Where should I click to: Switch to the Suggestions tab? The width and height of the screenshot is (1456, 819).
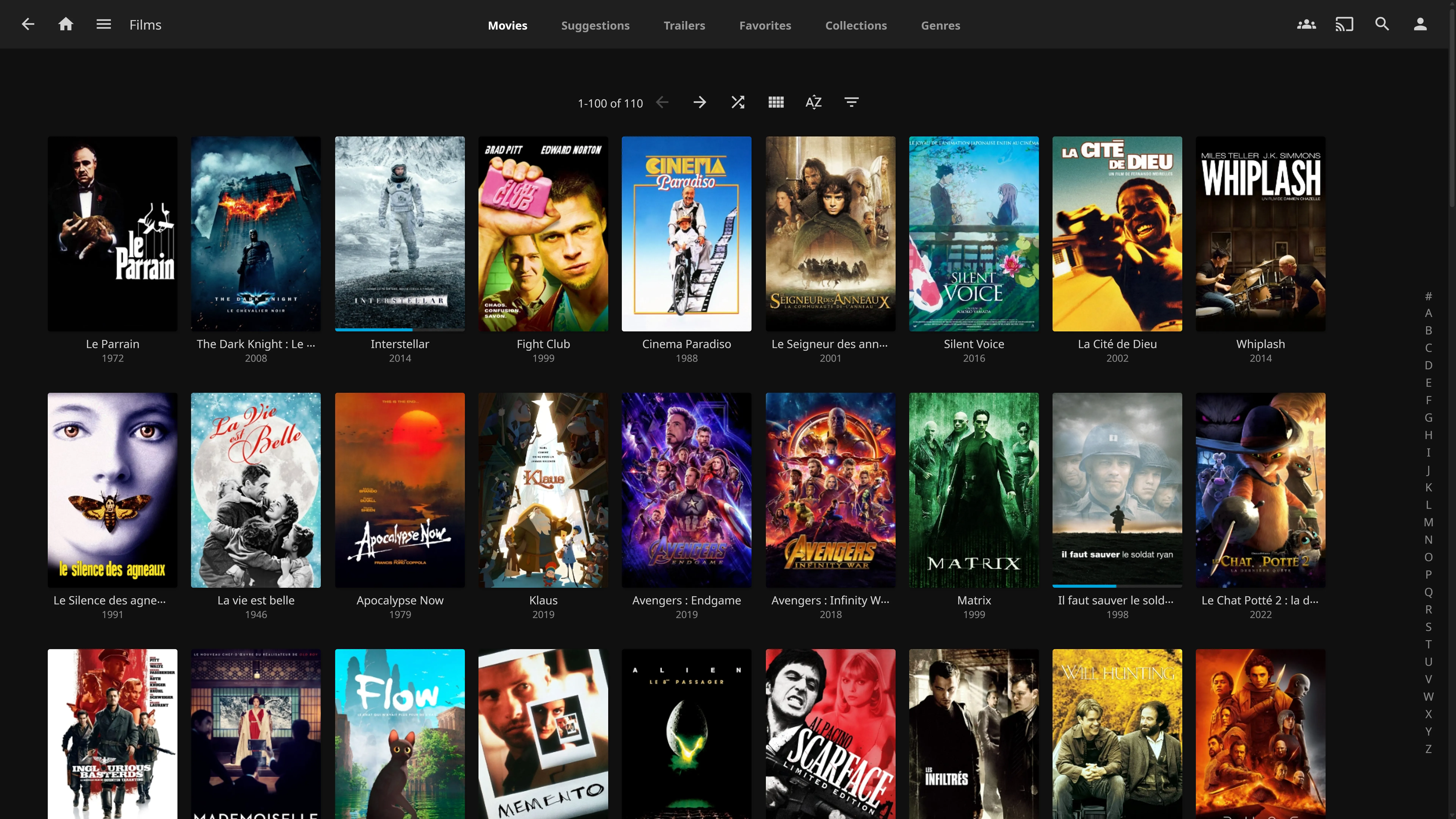pyautogui.click(x=595, y=25)
